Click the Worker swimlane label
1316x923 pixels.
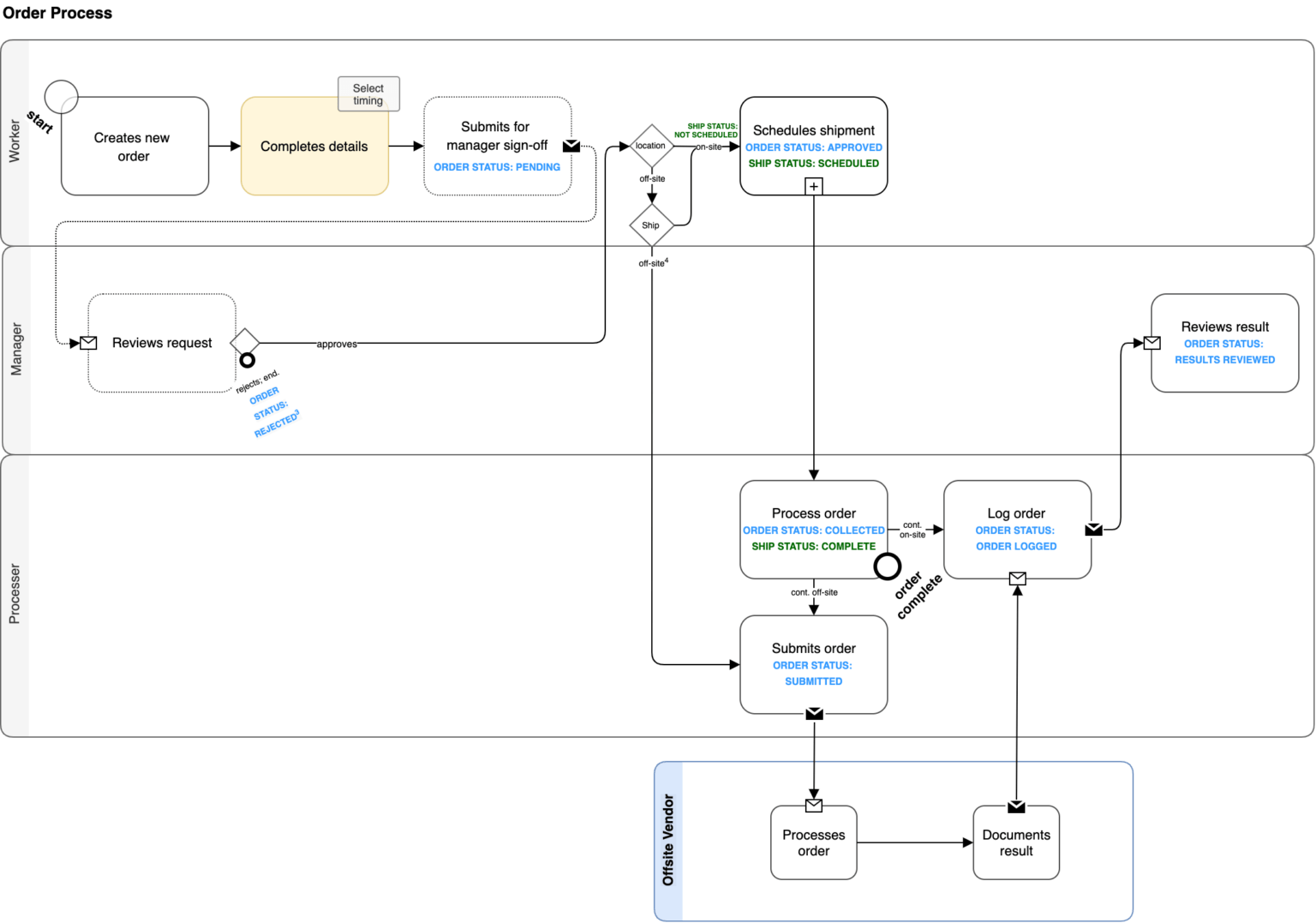[x=15, y=141]
